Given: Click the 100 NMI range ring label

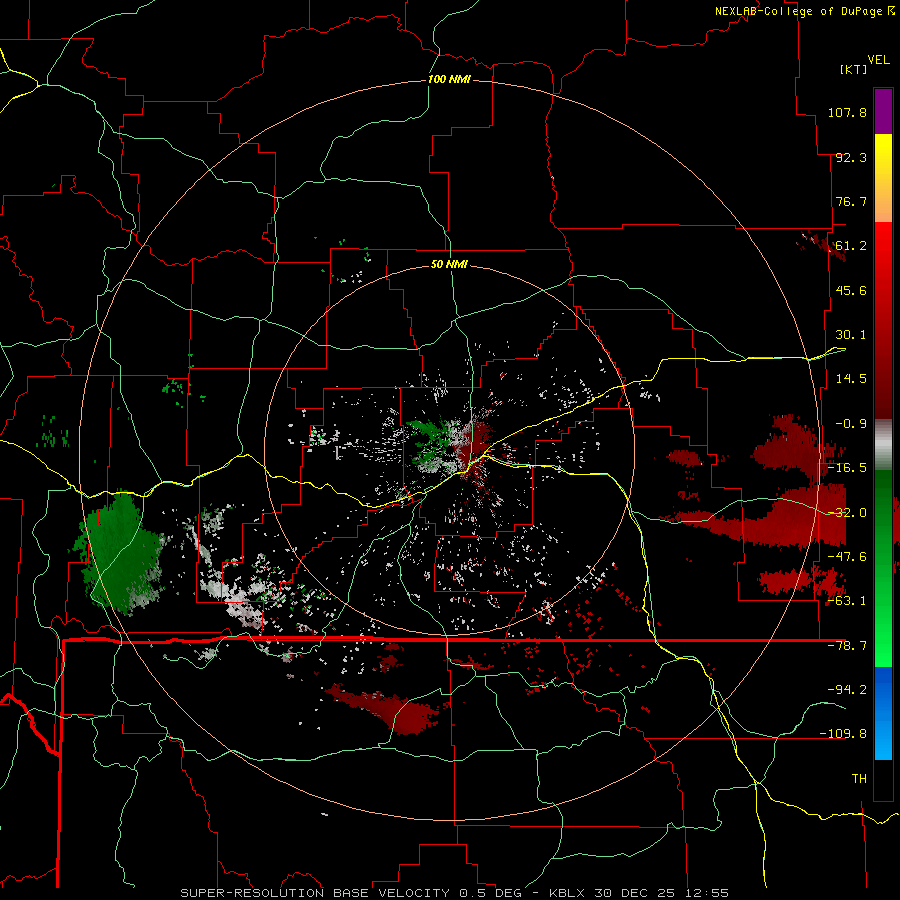Looking at the screenshot, I should (x=449, y=79).
